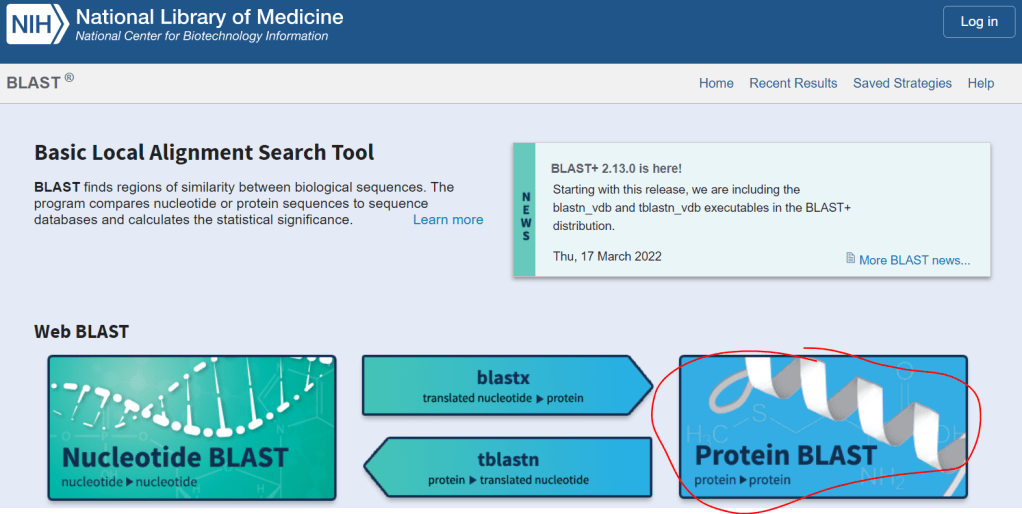
Task: Click the vertical NEWS label strip
Action: tap(525, 210)
